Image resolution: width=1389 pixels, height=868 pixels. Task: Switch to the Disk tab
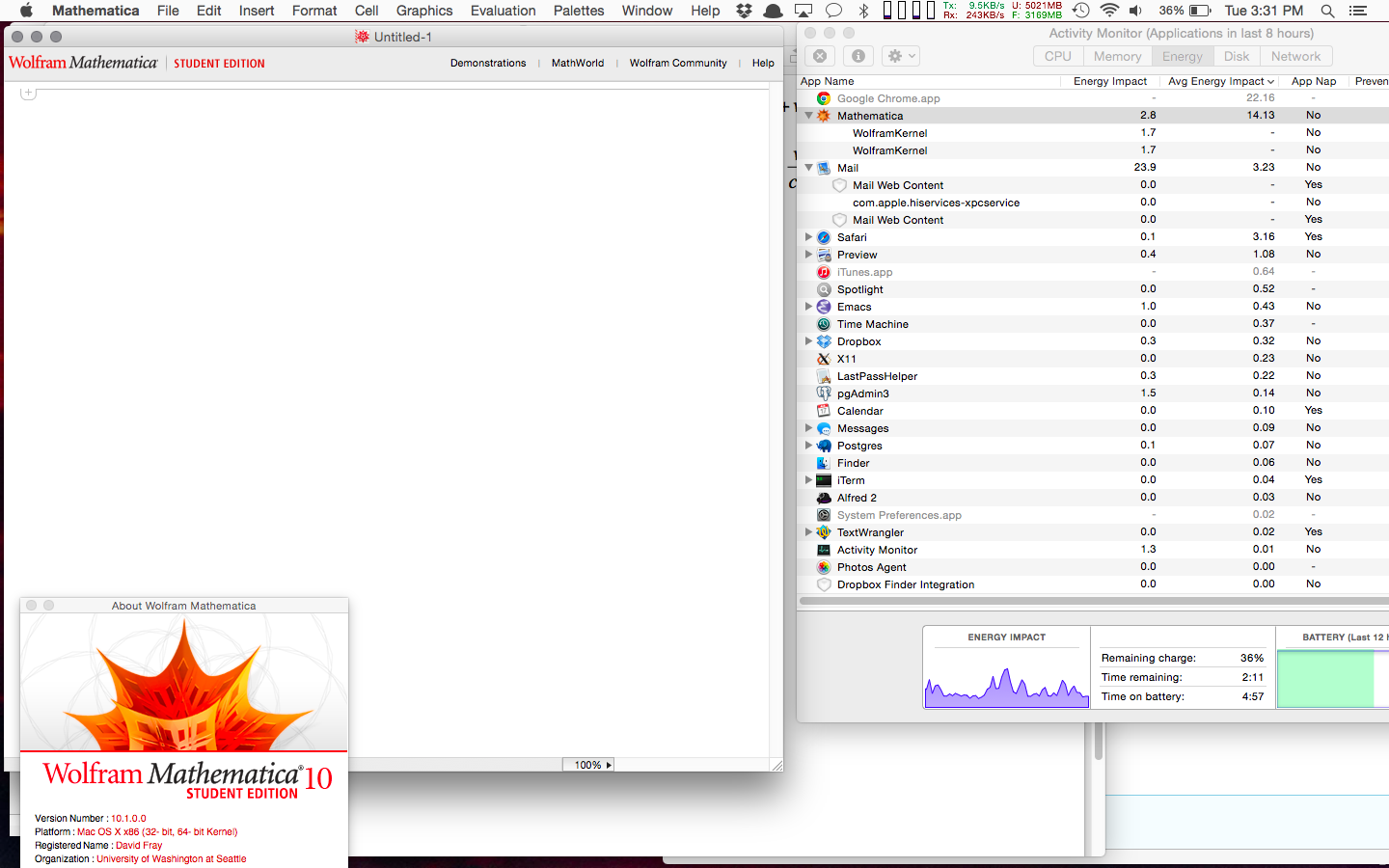(1237, 56)
